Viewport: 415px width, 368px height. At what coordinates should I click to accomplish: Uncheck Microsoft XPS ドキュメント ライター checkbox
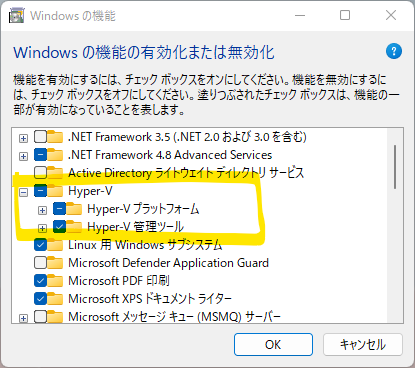tap(40, 299)
